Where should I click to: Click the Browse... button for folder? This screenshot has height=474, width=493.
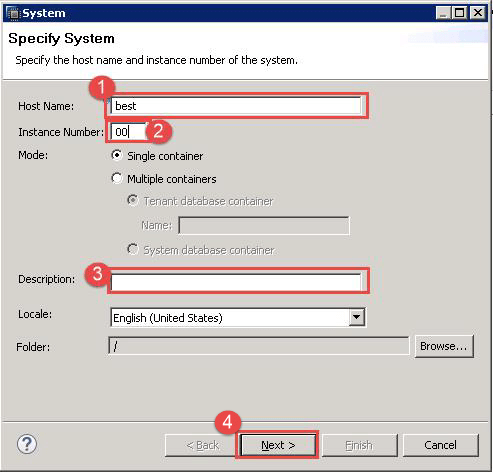pyautogui.click(x=444, y=346)
